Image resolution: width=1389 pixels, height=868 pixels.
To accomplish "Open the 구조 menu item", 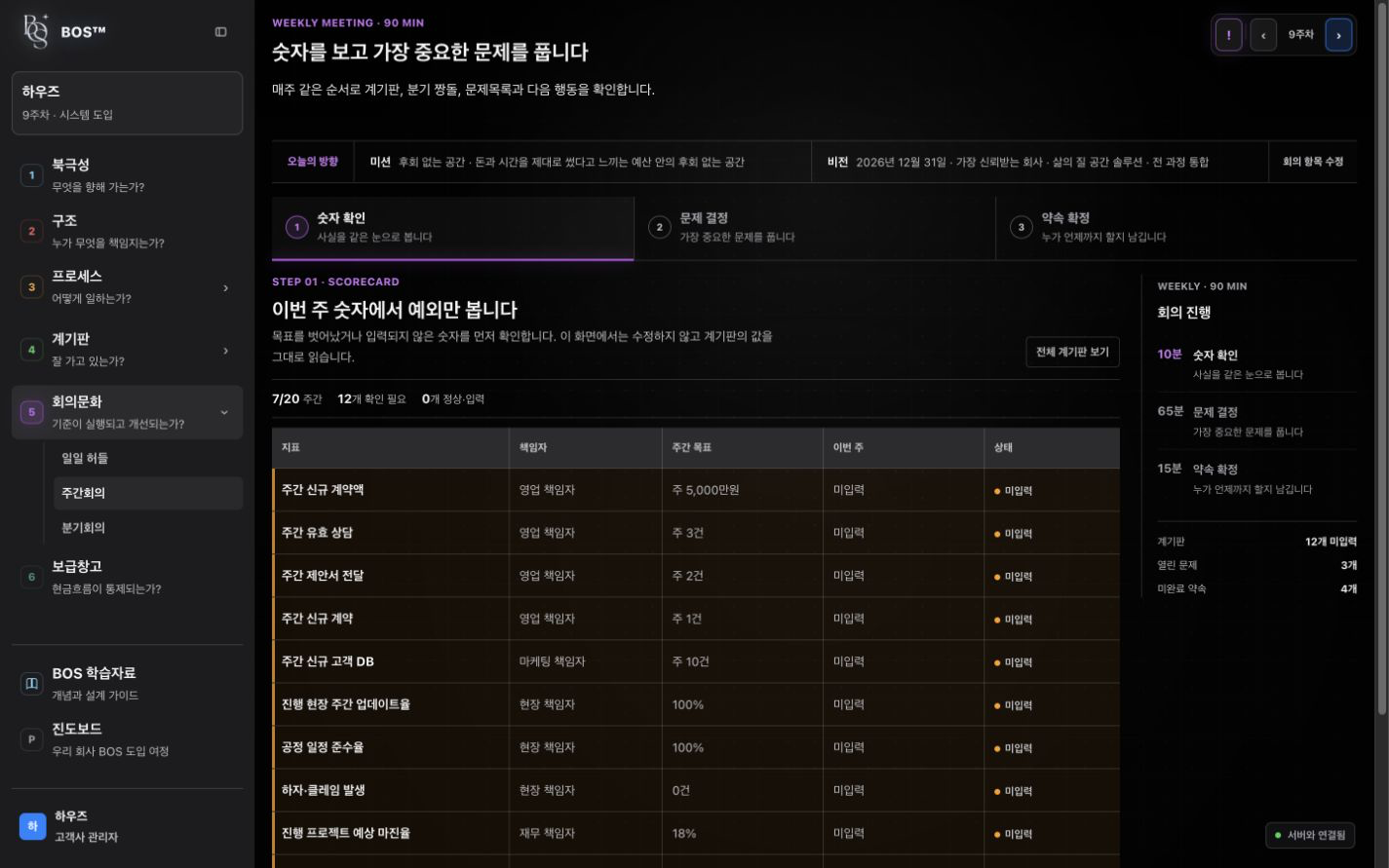I will (127, 231).
